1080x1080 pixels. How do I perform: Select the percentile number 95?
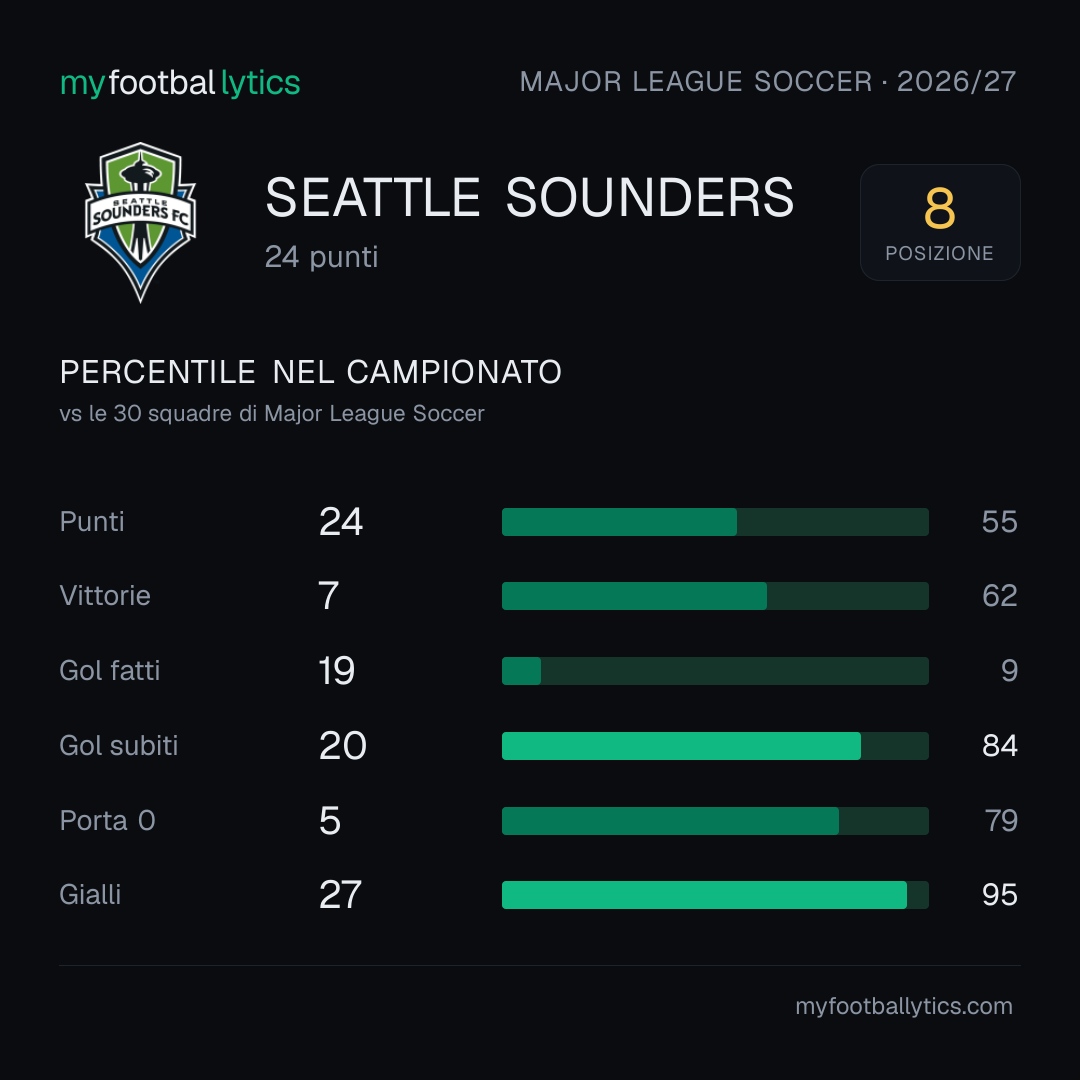[999, 895]
